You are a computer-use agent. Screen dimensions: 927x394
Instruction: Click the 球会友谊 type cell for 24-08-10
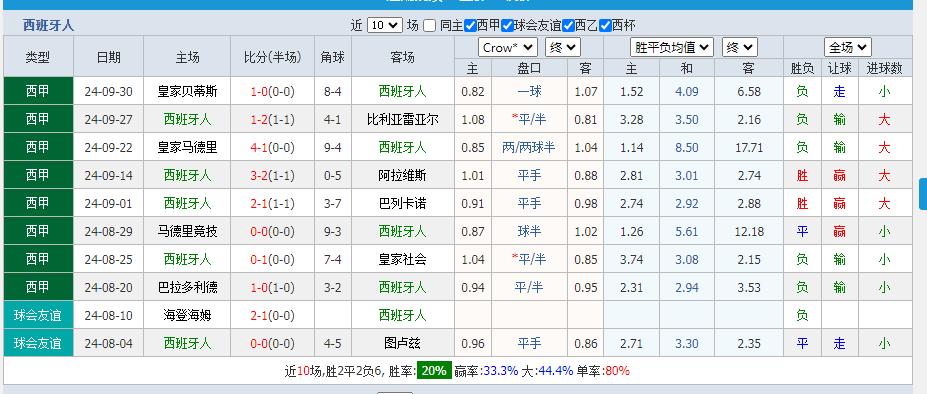click(38, 315)
